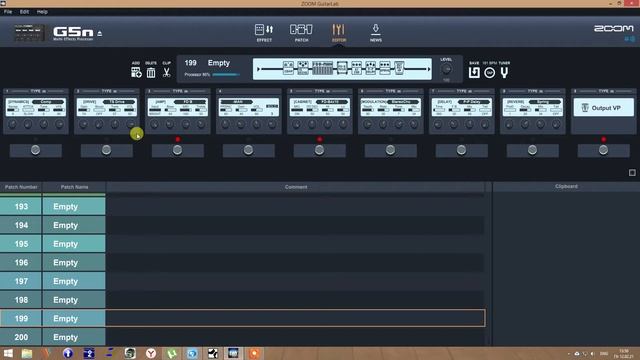Click the comment cell of patch 194
This screenshot has height=360, width=640.
pos(295,225)
